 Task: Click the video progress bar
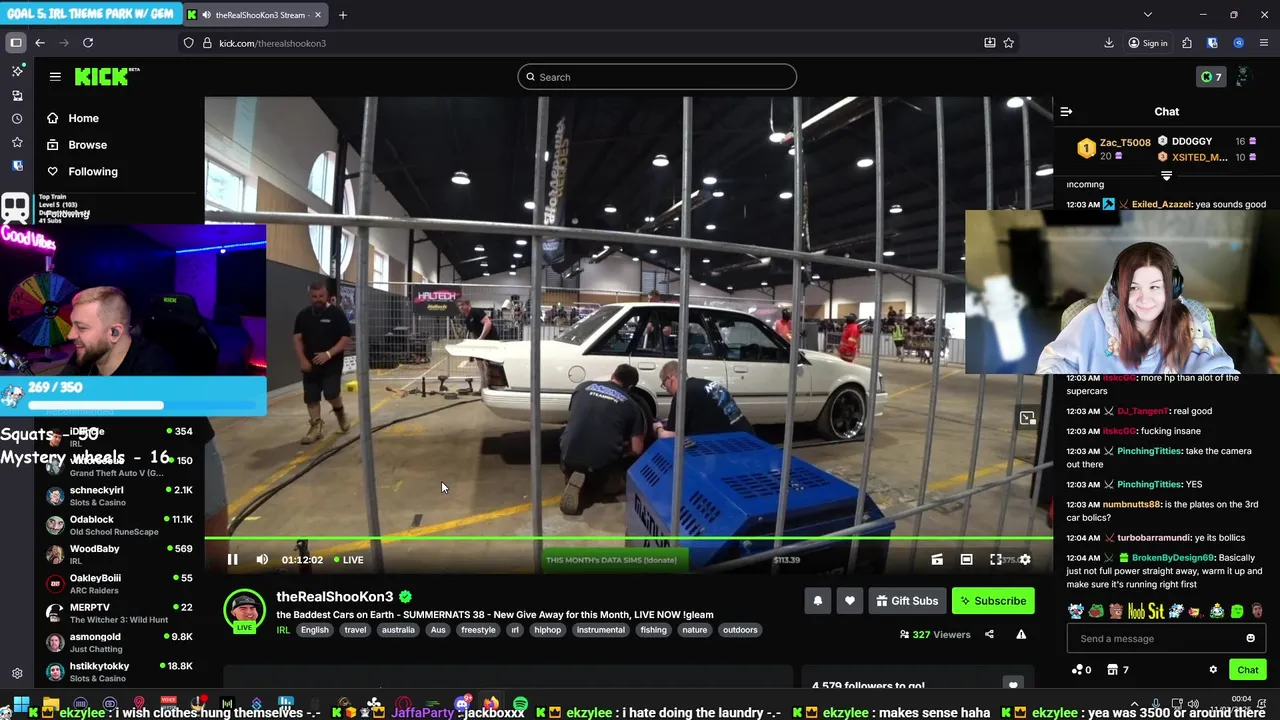click(x=628, y=539)
